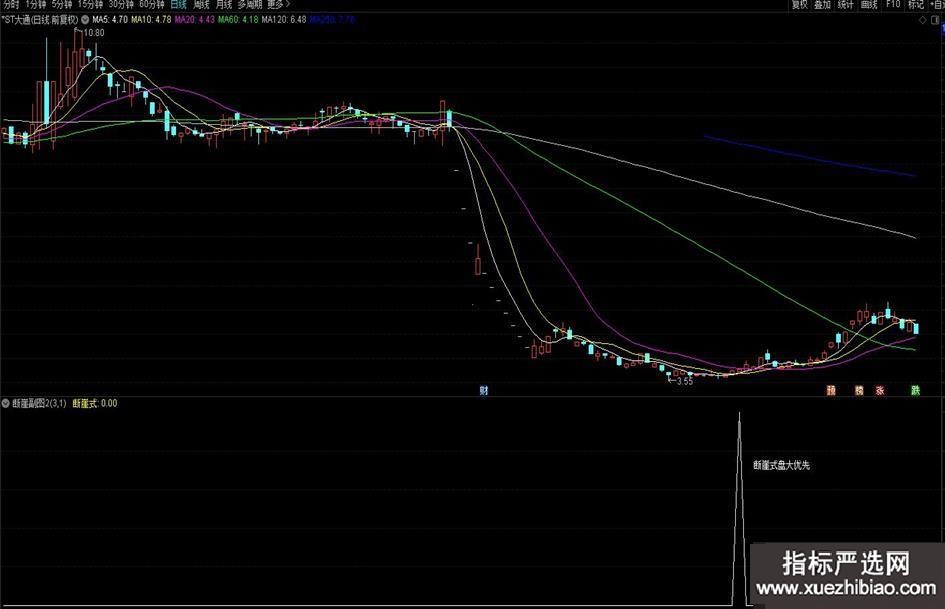This screenshot has width=945, height=609.
Task: Open the 统计 statistics button
Action: coord(846,4)
